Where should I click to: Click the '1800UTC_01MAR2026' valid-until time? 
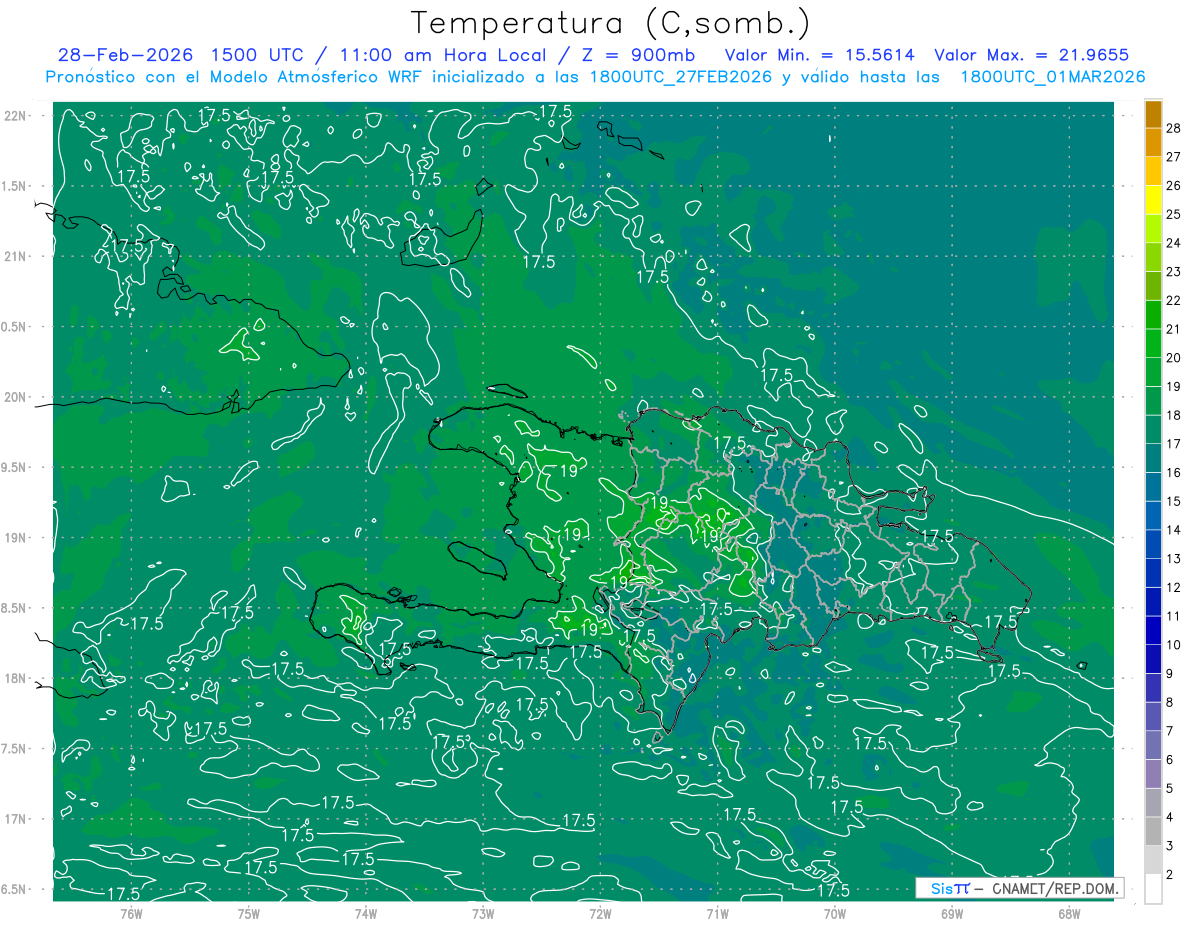click(1052, 77)
